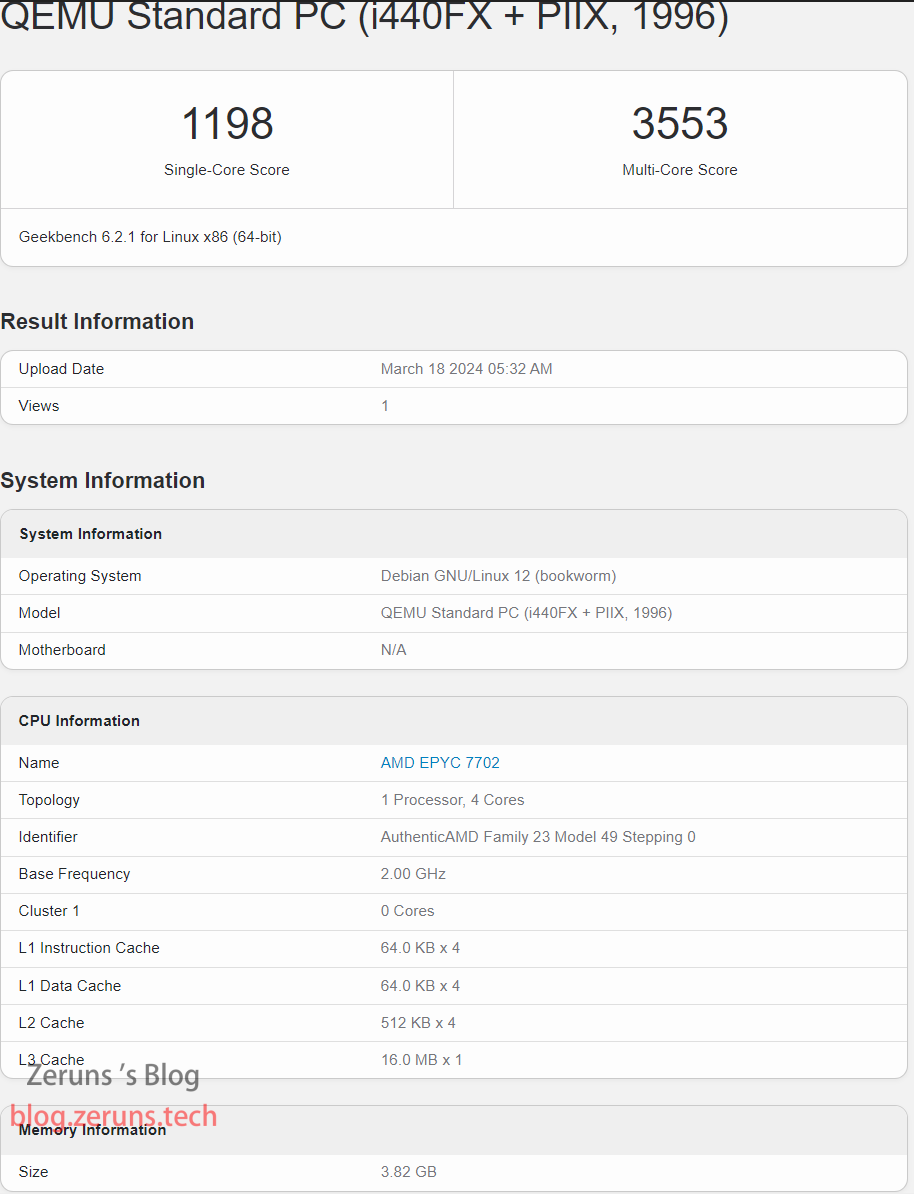Select the upload date March 18 2024 value
The height and width of the screenshot is (1198, 914).
(466, 369)
